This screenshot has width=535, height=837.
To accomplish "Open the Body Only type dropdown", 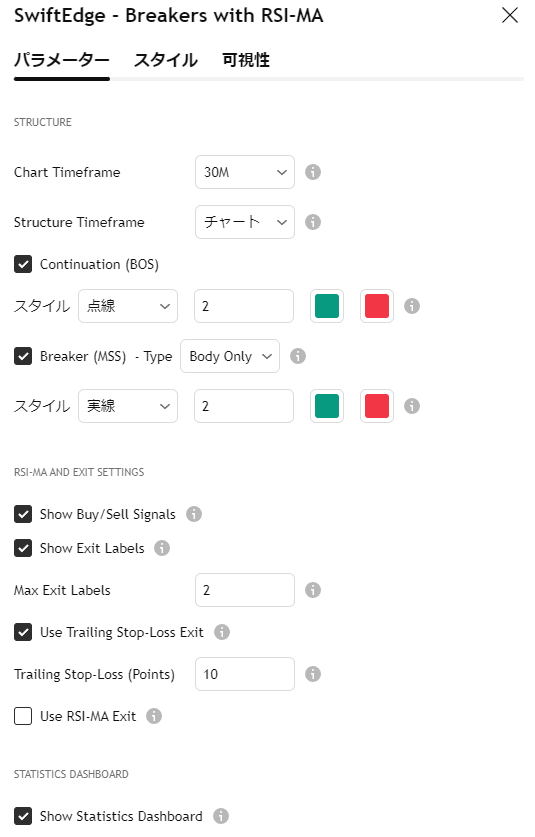I will click(x=230, y=356).
